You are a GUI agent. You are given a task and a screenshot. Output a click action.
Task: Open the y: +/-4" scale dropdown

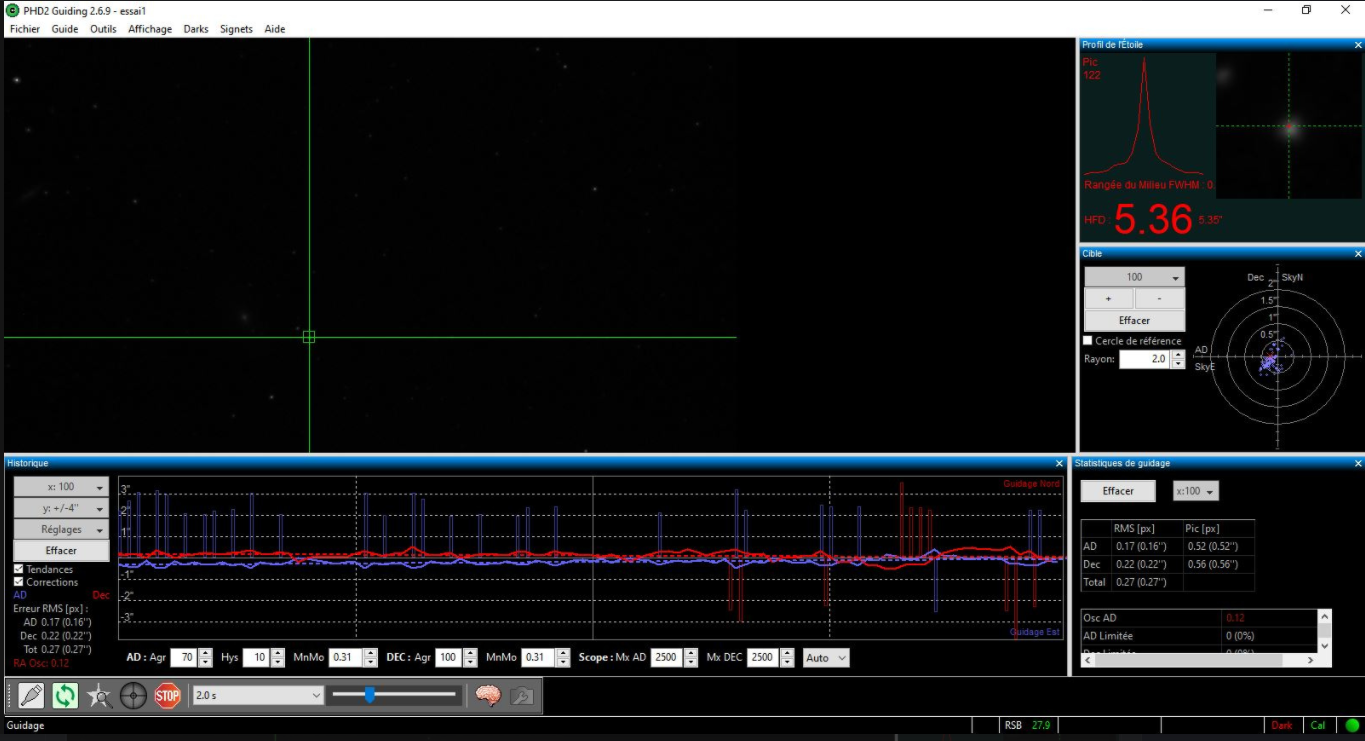point(61,508)
